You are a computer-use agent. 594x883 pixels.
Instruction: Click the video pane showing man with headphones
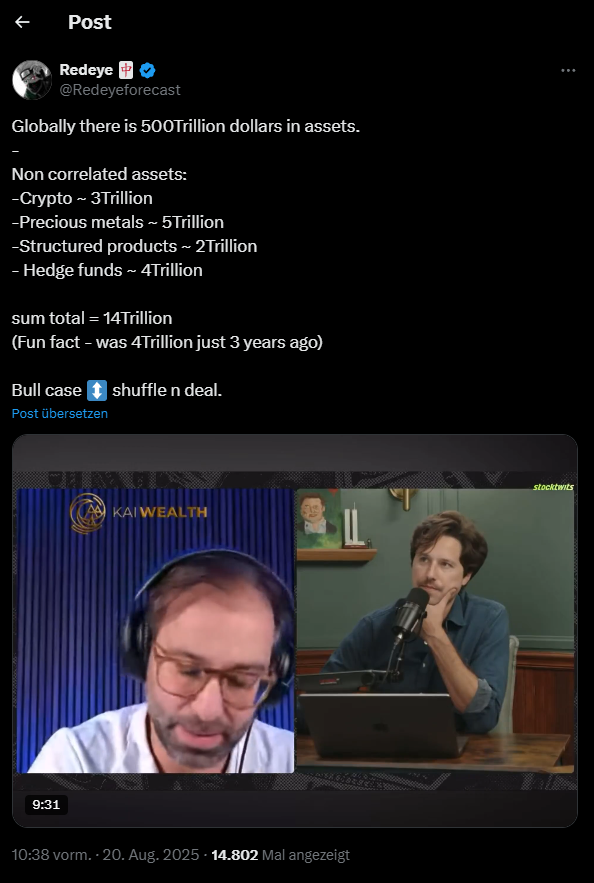pyautogui.click(x=155, y=631)
